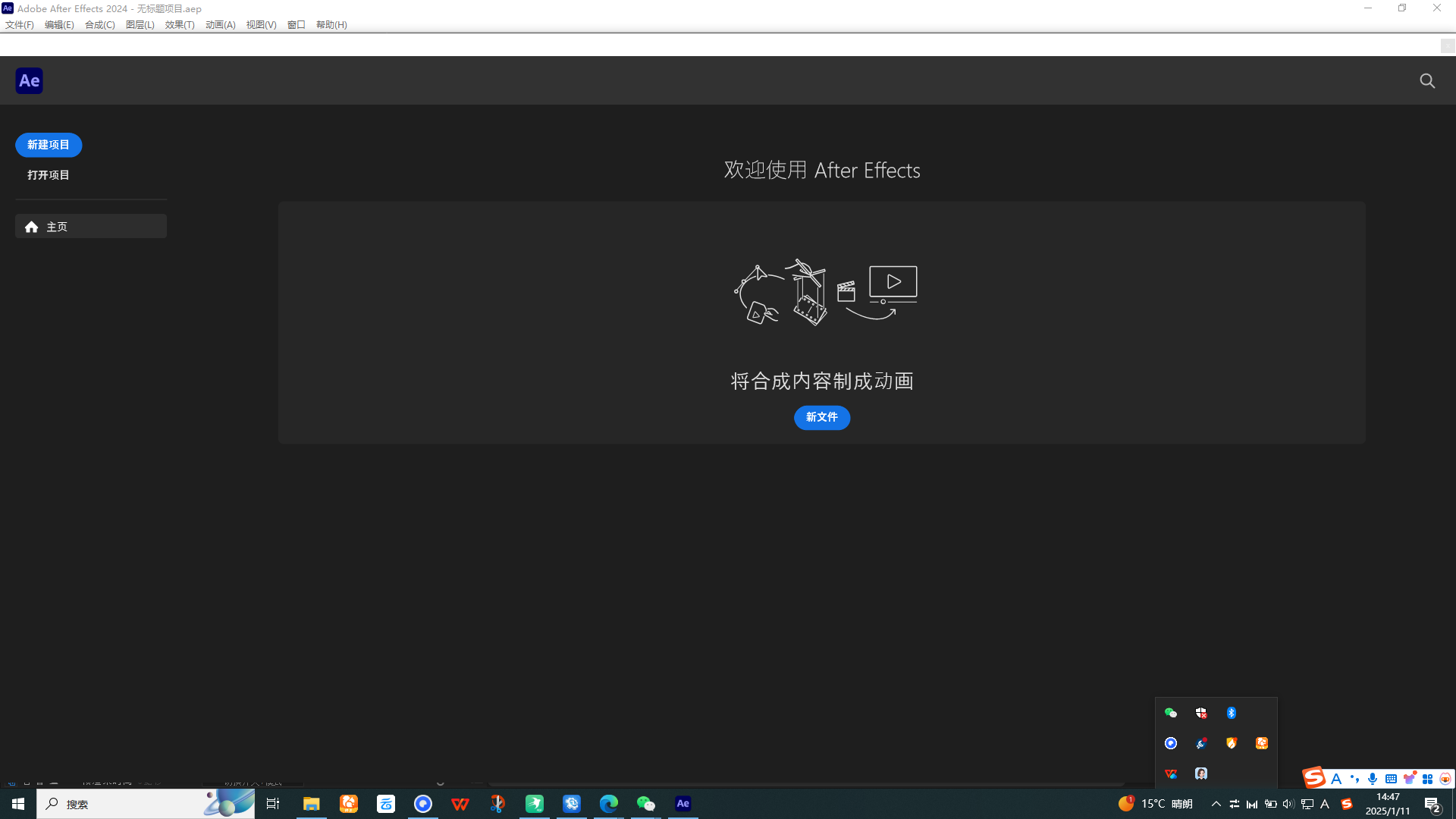
Task: Open WPS Office from the taskbar
Action: [x=460, y=804]
